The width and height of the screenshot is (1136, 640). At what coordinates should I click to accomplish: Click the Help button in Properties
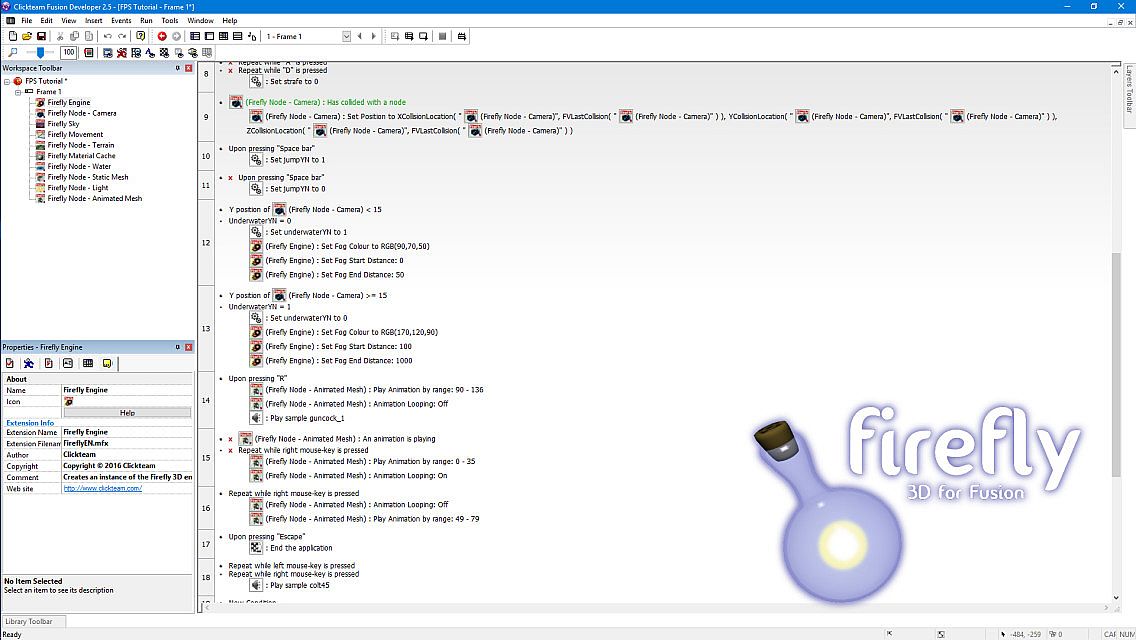pyautogui.click(x=128, y=412)
